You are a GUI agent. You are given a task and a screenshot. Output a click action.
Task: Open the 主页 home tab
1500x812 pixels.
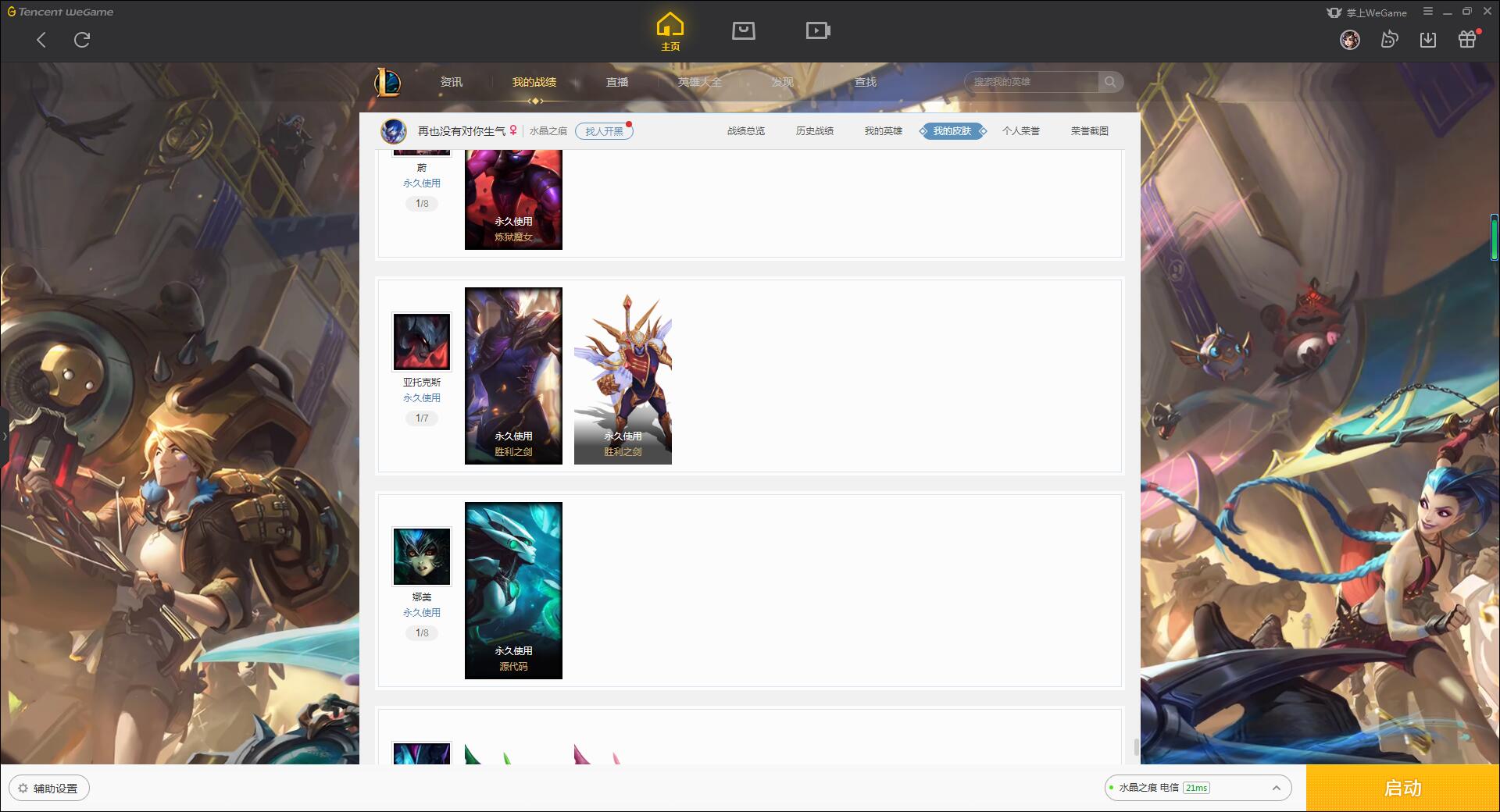click(x=670, y=31)
